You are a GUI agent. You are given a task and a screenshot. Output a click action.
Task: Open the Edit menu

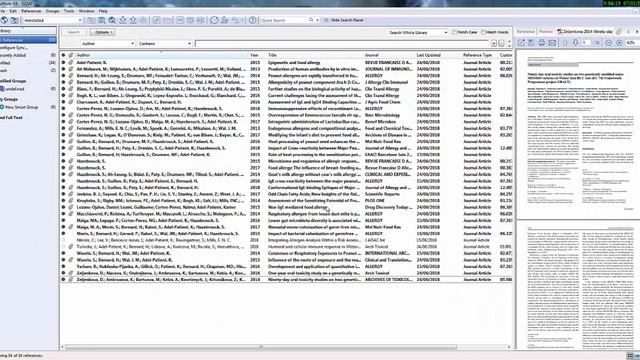click(13, 11)
